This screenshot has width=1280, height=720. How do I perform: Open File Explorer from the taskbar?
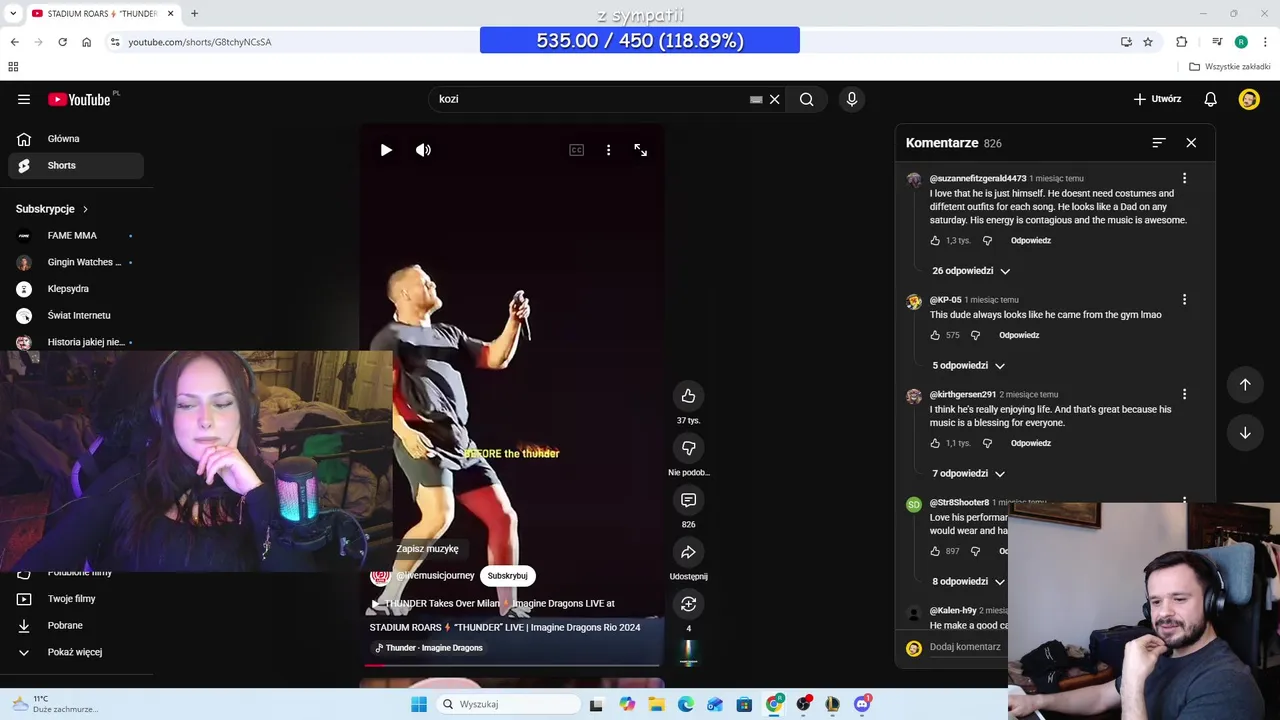click(x=656, y=704)
